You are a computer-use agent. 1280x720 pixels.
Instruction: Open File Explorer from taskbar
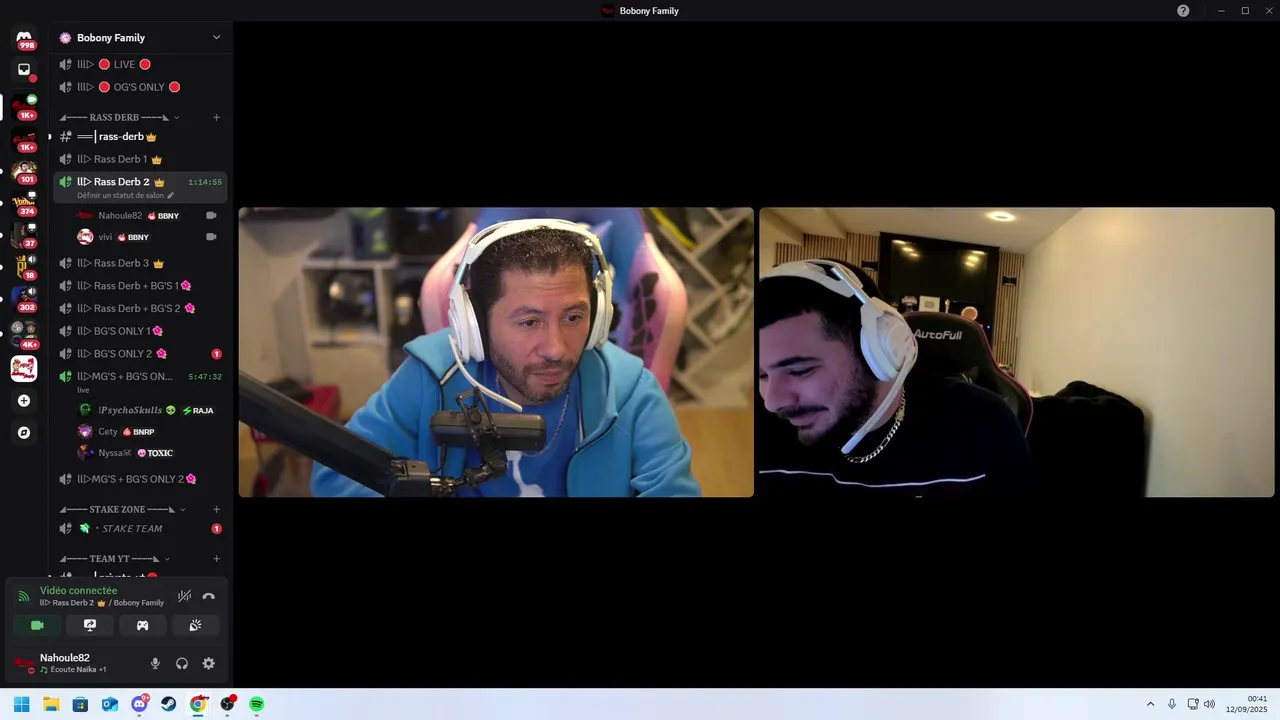51,704
